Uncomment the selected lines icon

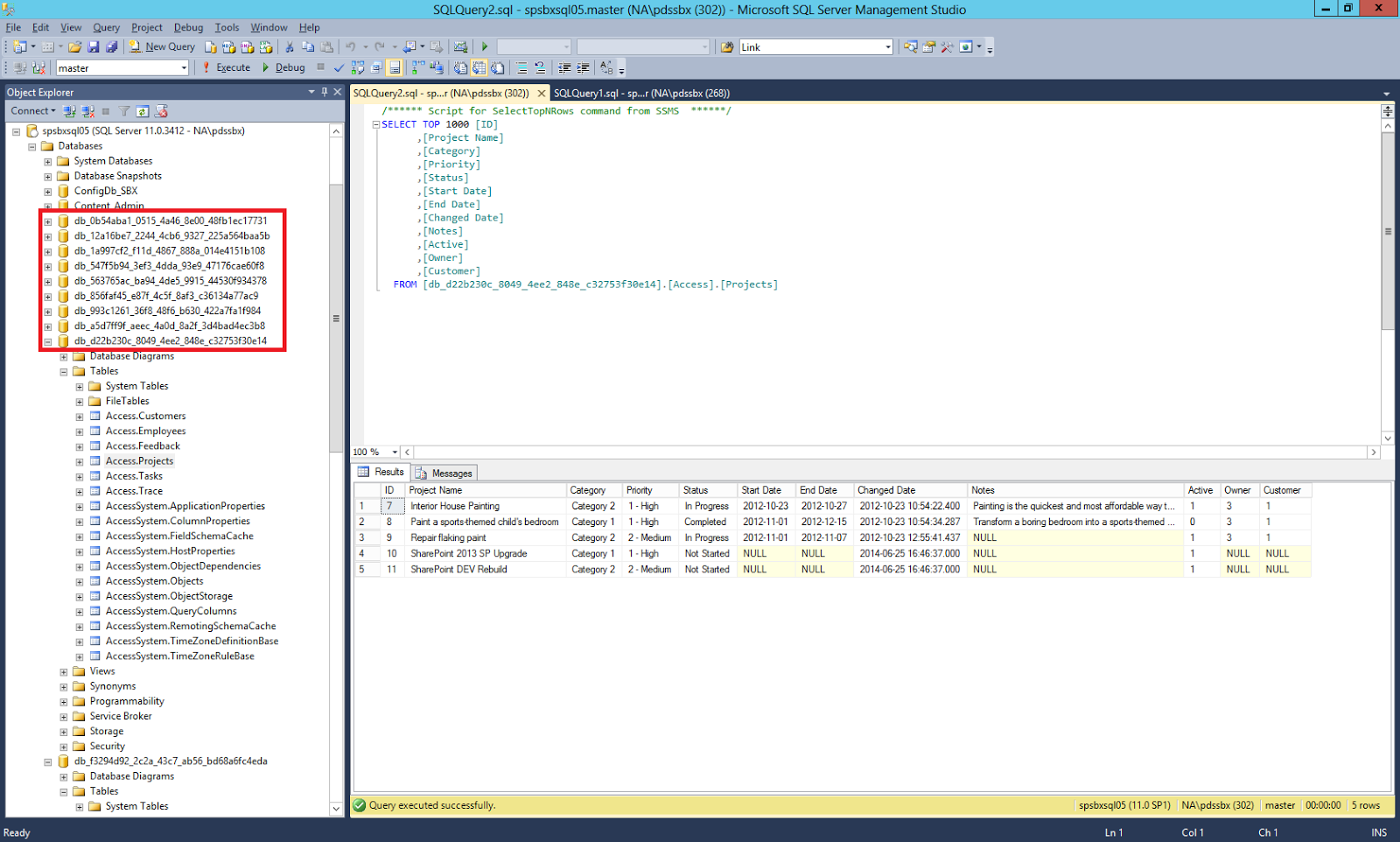click(540, 68)
